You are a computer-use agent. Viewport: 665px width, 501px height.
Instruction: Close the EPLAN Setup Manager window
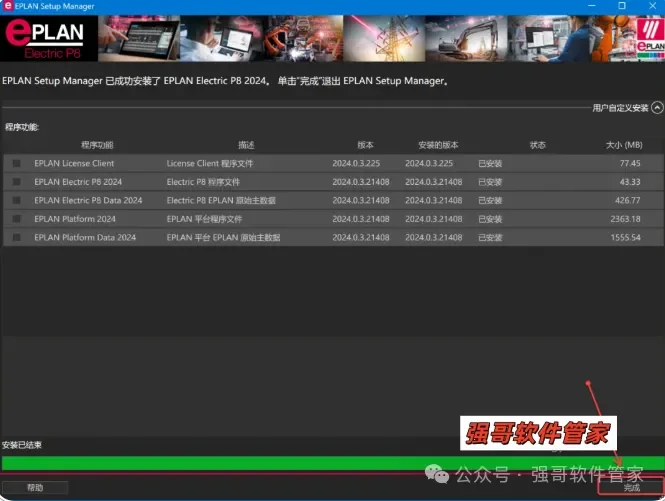tap(652, 6)
